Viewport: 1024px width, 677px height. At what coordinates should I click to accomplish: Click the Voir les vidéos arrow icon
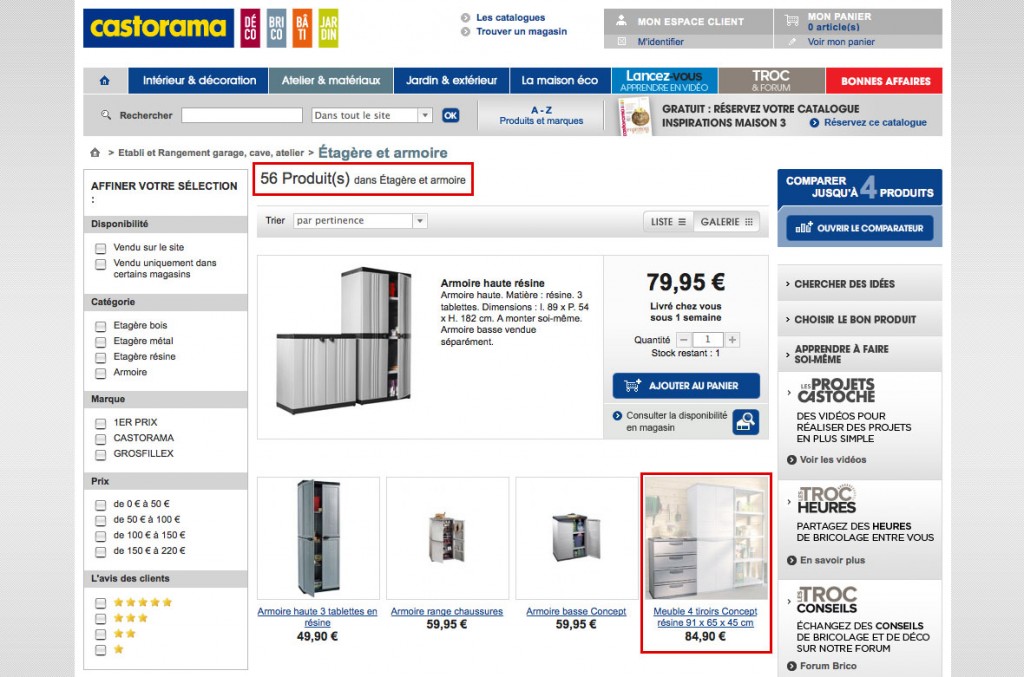pyautogui.click(x=792, y=460)
